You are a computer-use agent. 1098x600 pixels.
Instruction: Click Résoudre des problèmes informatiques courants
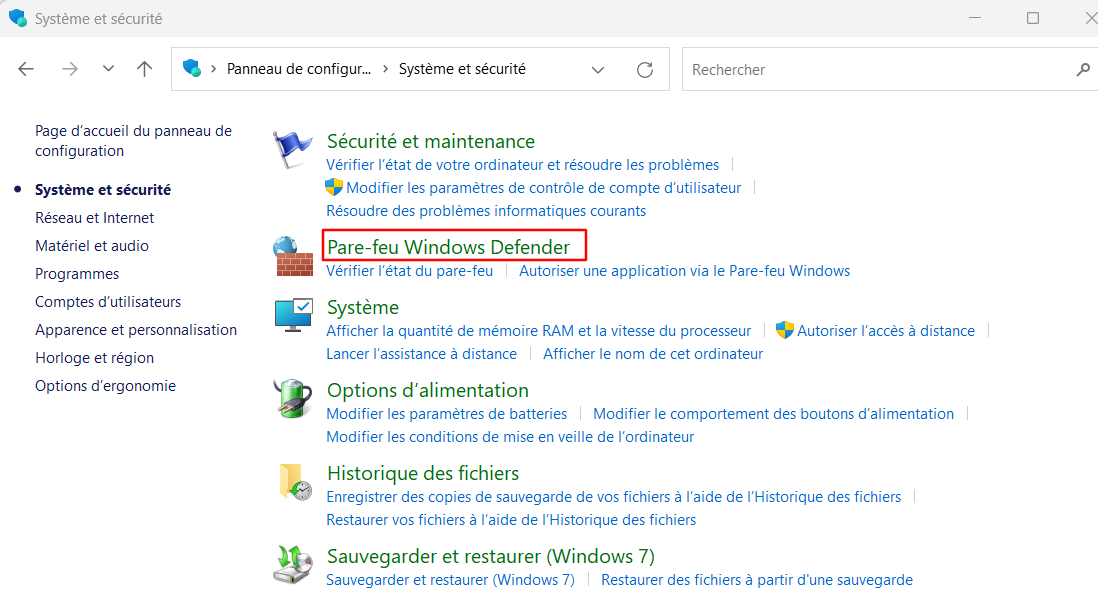485,211
